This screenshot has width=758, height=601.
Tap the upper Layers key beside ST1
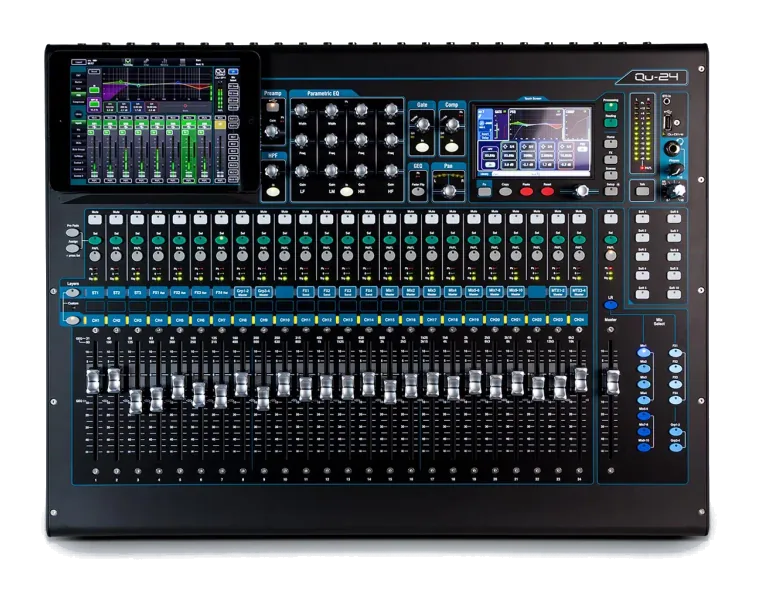pyautogui.click(x=73, y=293)
